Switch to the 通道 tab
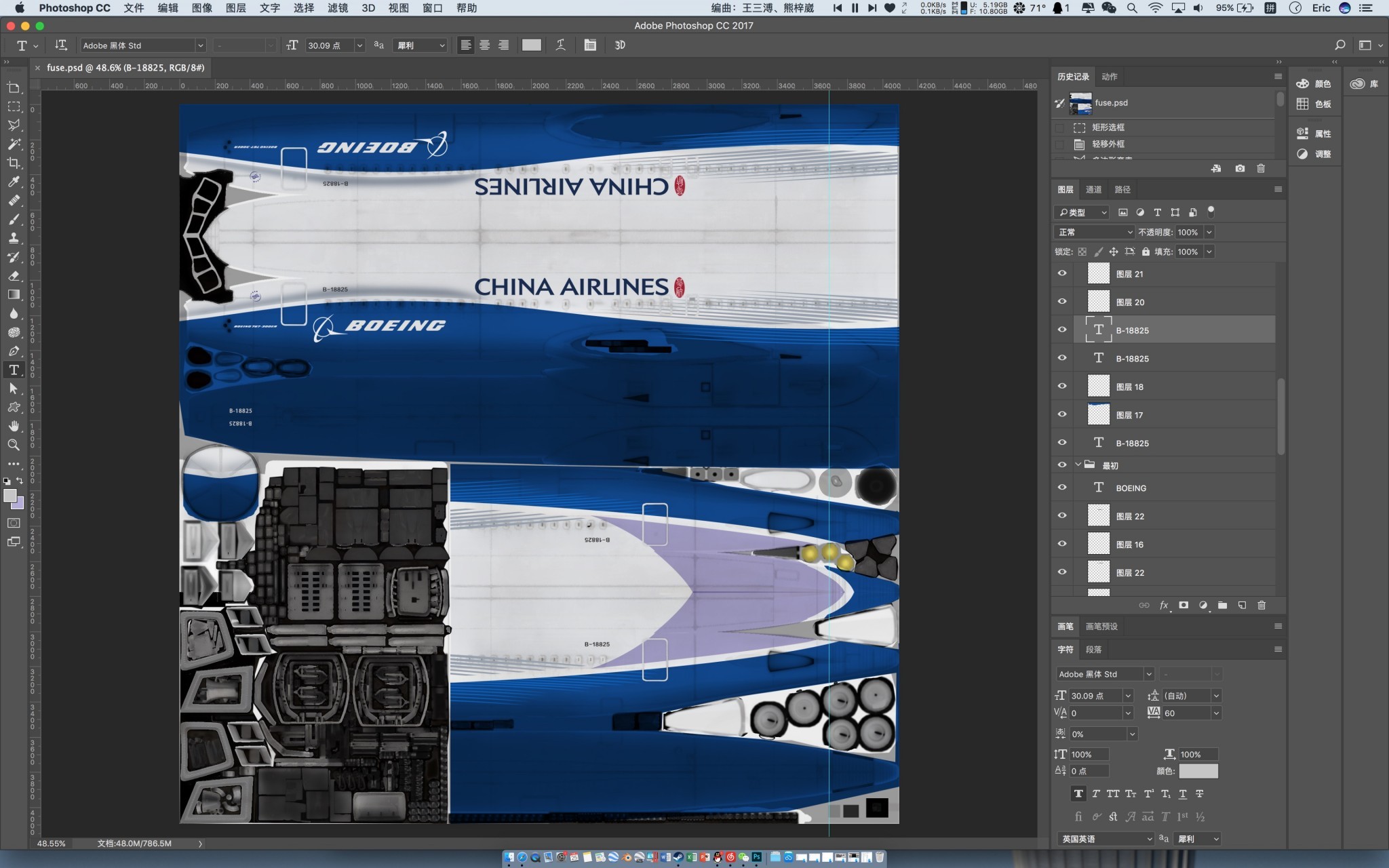Screen dimensions: 1389x868 pyautogui.click(x=1094, y=190)
